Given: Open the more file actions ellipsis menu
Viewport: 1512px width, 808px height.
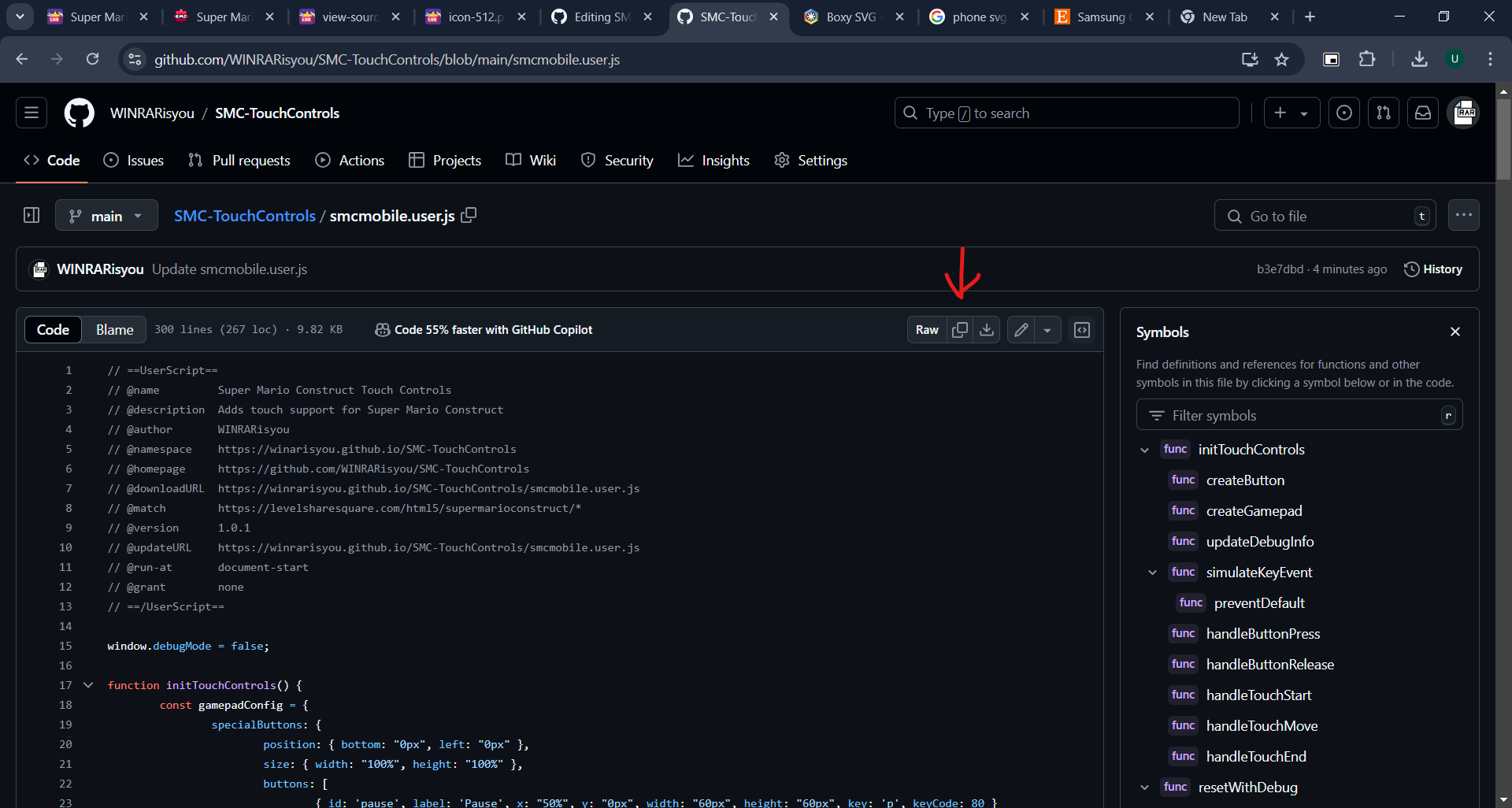Looking at the screenshot, I should click(x=1464, y=215).
